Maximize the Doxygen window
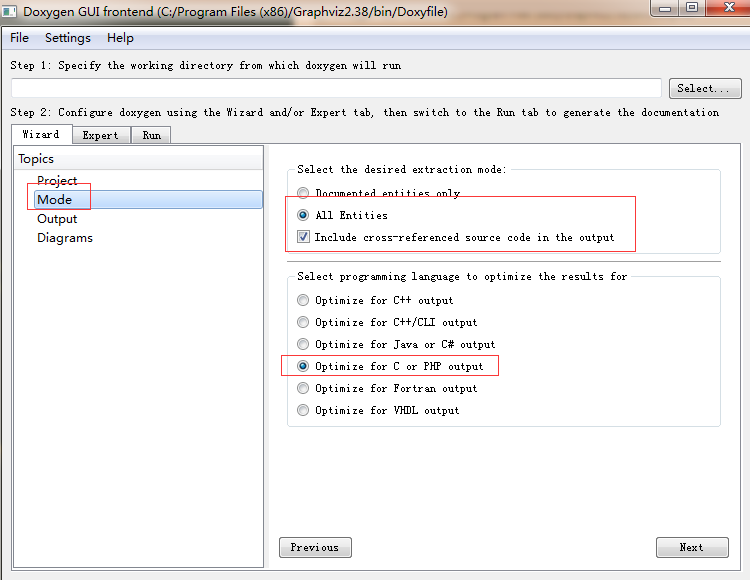This screenshot has width=750, height=580. coord(692,8)
